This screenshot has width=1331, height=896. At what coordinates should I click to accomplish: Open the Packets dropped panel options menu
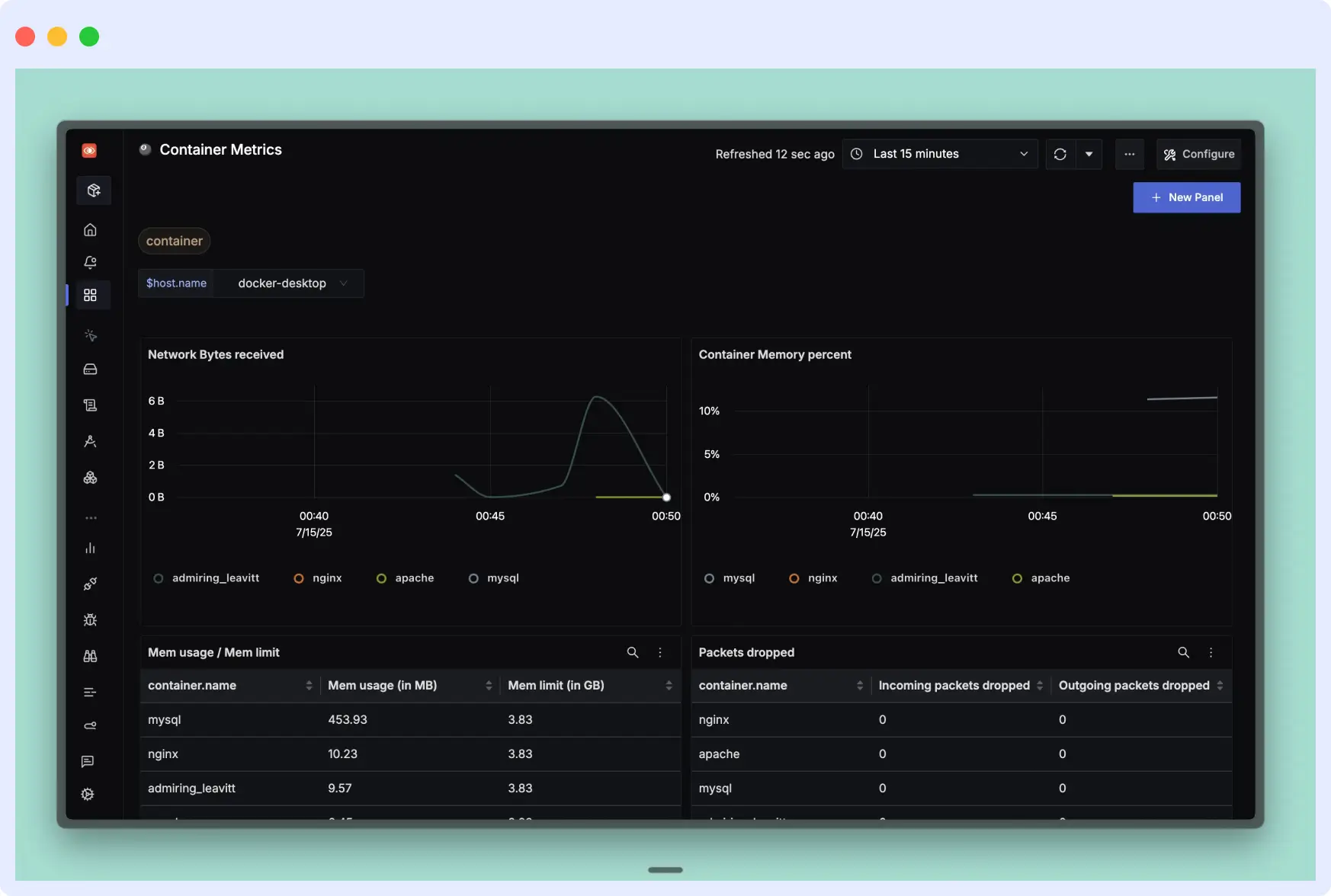[x=1211, y=652]
